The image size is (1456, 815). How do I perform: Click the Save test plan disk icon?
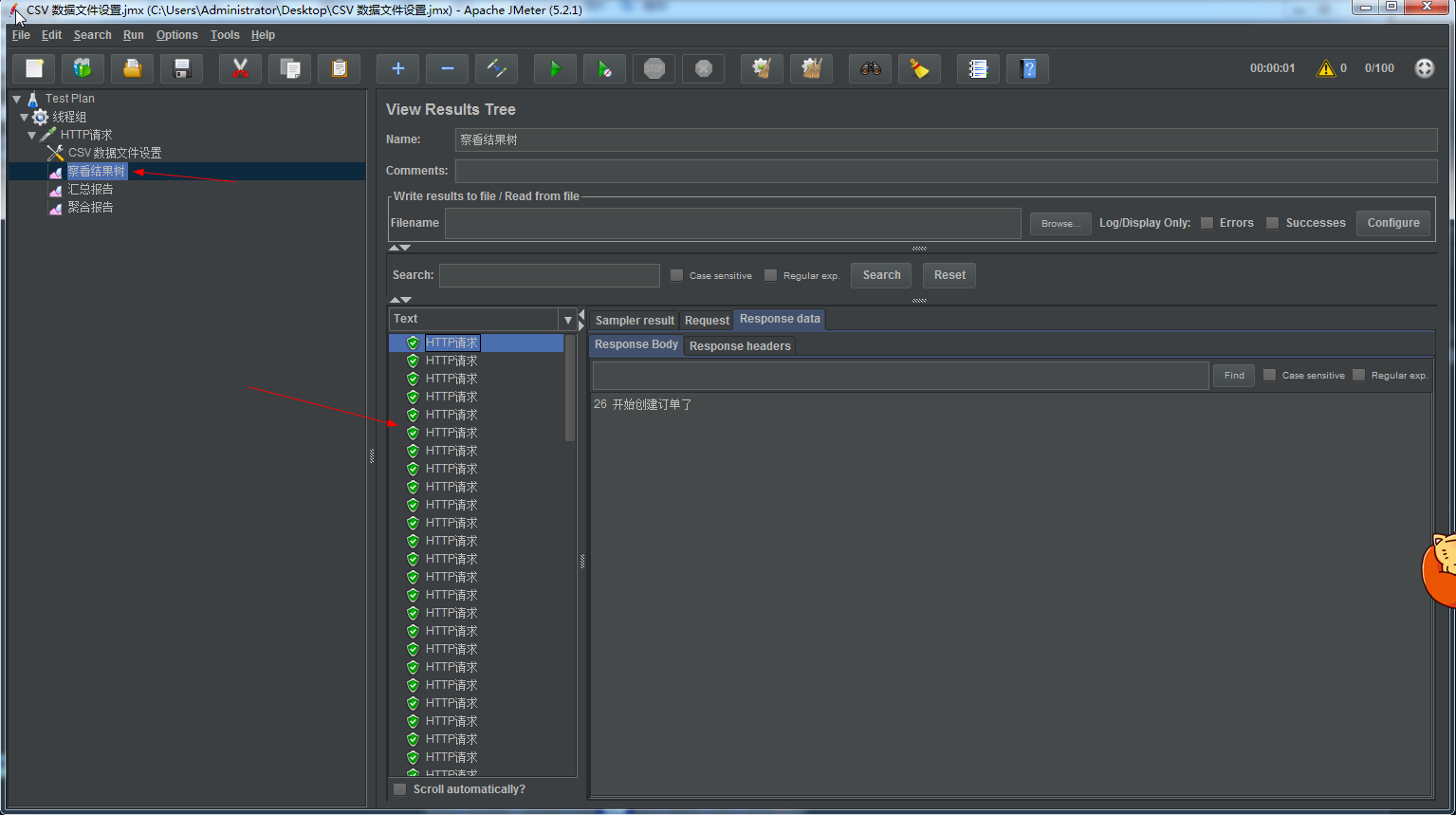pyautogui.click(x=182, y=68)
